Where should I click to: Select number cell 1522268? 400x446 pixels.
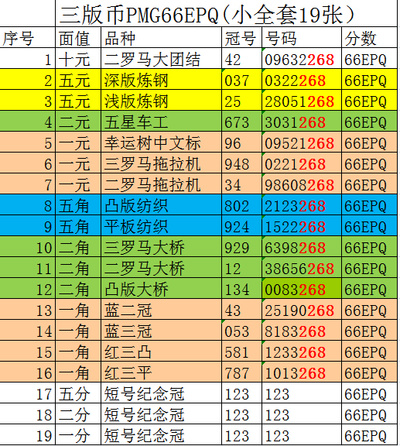[302, 226]
